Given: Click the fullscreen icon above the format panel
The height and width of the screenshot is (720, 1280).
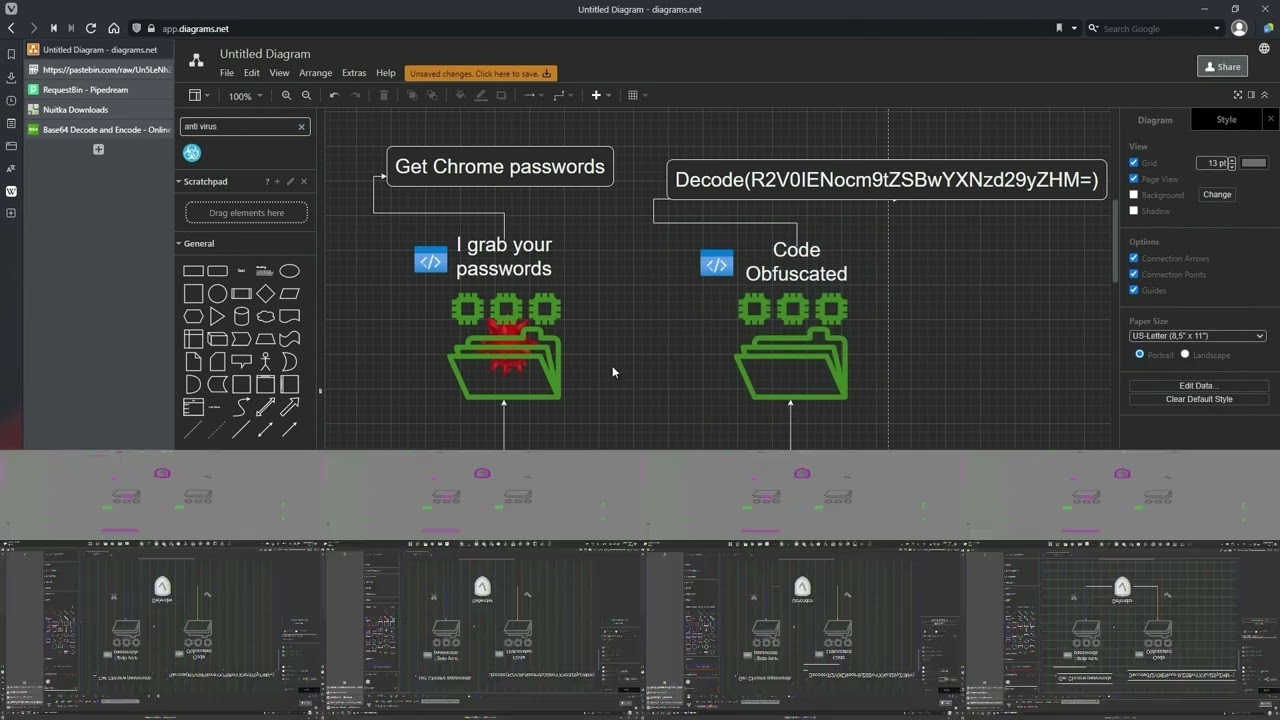Looking at the screenshot, I should (1238, 95).
